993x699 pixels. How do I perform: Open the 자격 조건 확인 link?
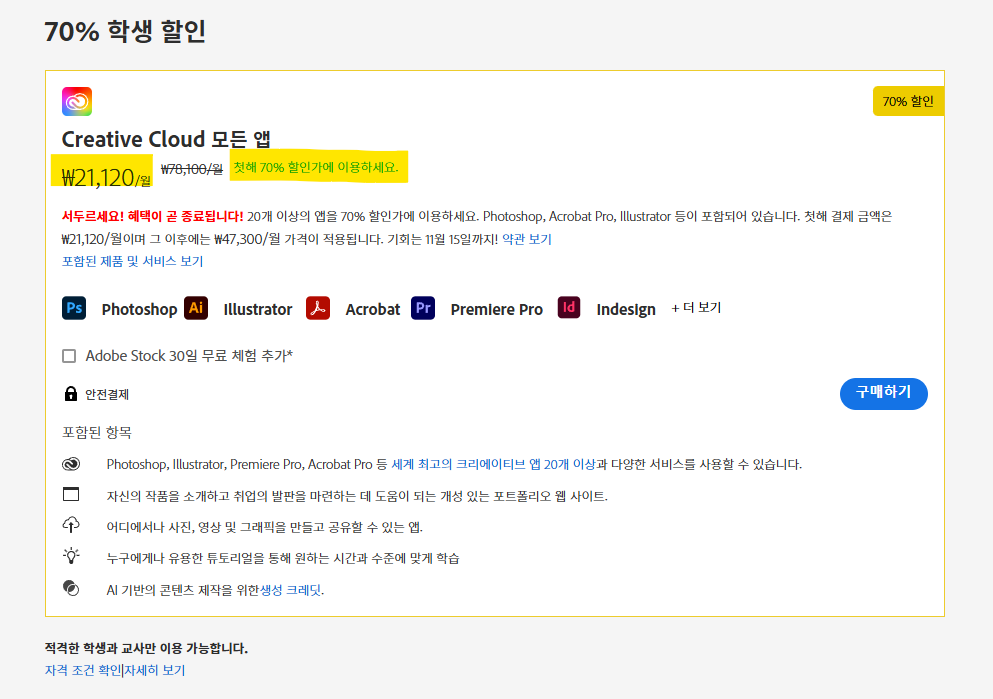(83, 670)
